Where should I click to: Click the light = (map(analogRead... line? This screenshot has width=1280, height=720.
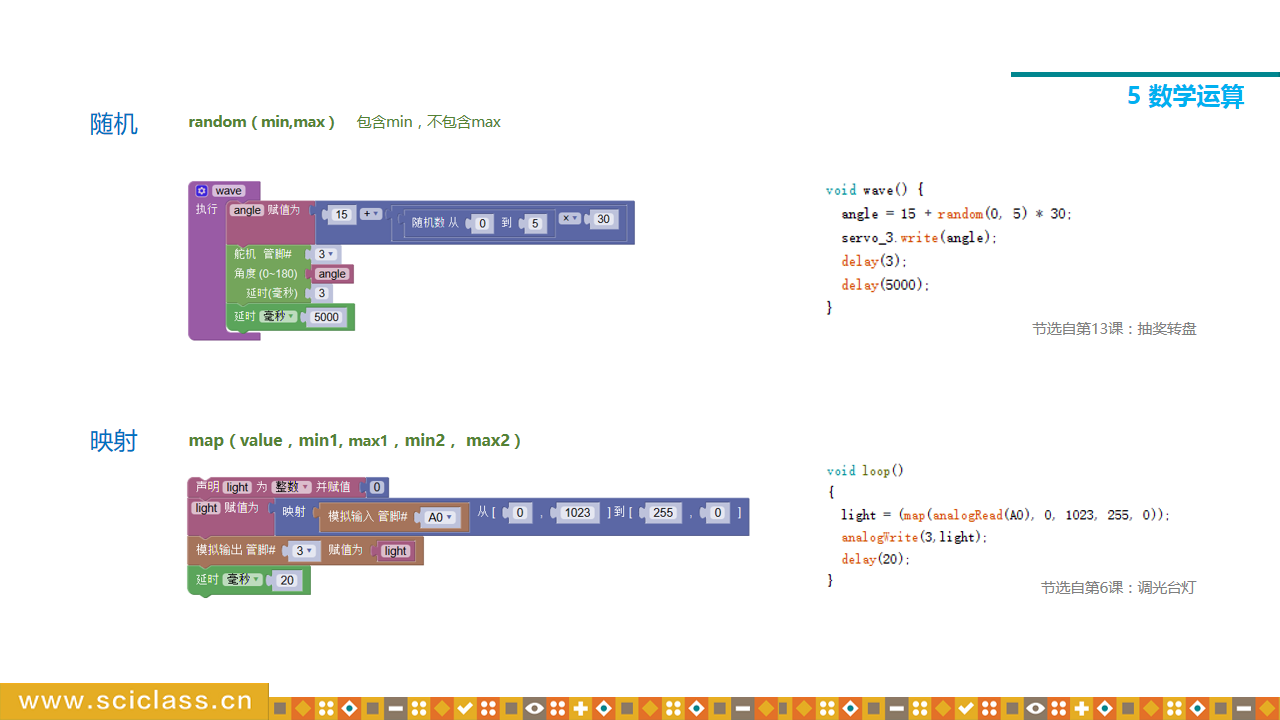[x=1005, y=515]
